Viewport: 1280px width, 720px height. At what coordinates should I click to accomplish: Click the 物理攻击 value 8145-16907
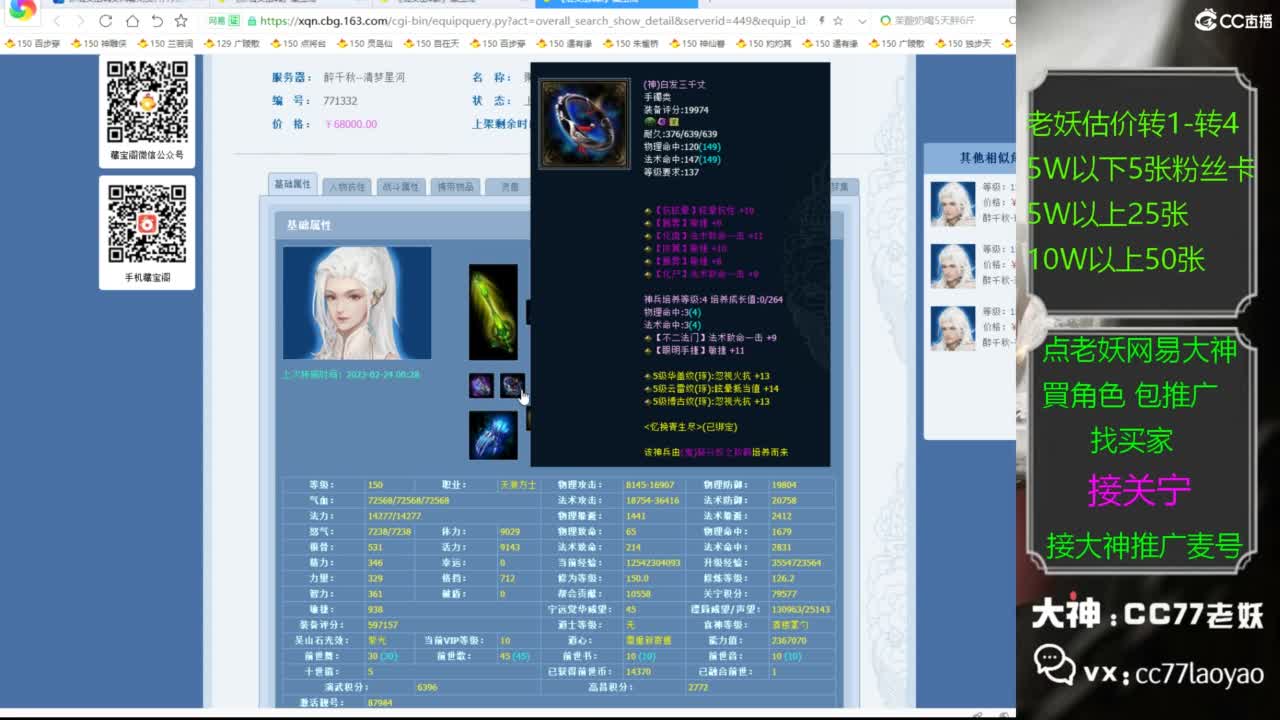[650, 485]
